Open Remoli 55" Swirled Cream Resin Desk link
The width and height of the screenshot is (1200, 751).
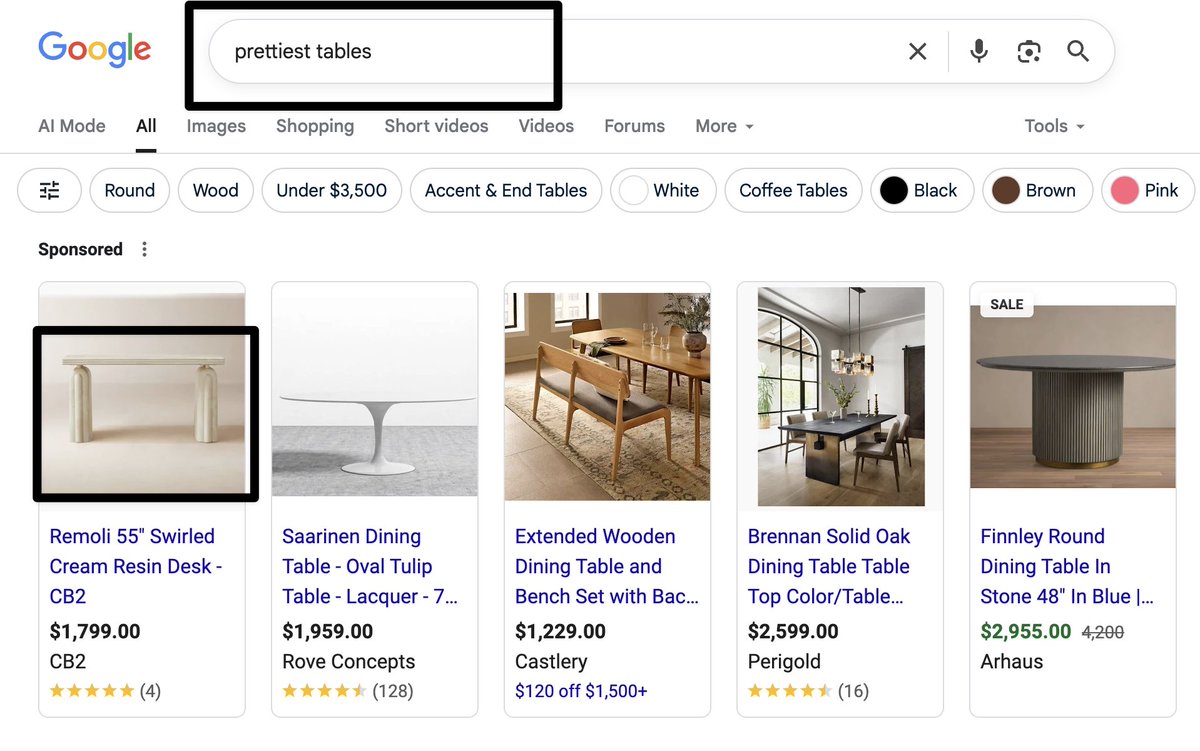tap(136, 566)
